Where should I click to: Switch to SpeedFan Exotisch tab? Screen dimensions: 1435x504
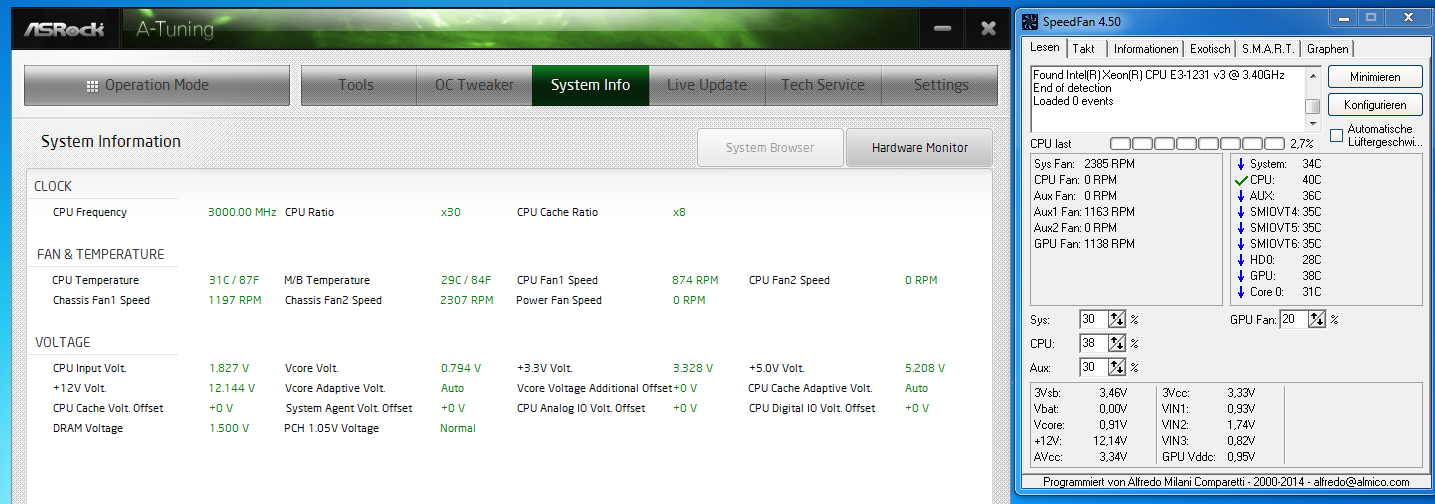tap(1210, 49)
